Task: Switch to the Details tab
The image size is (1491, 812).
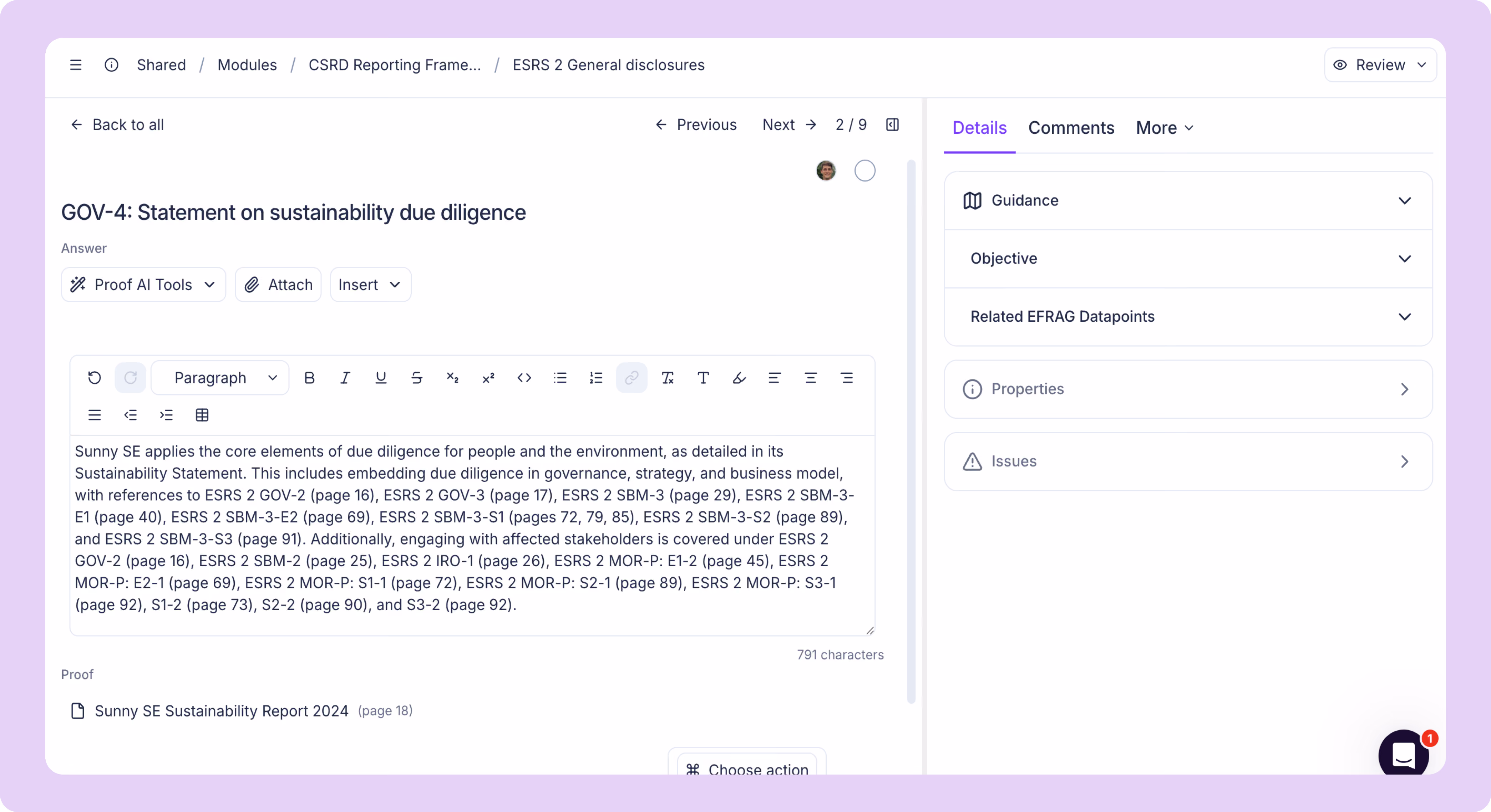Action: (979, 128)
